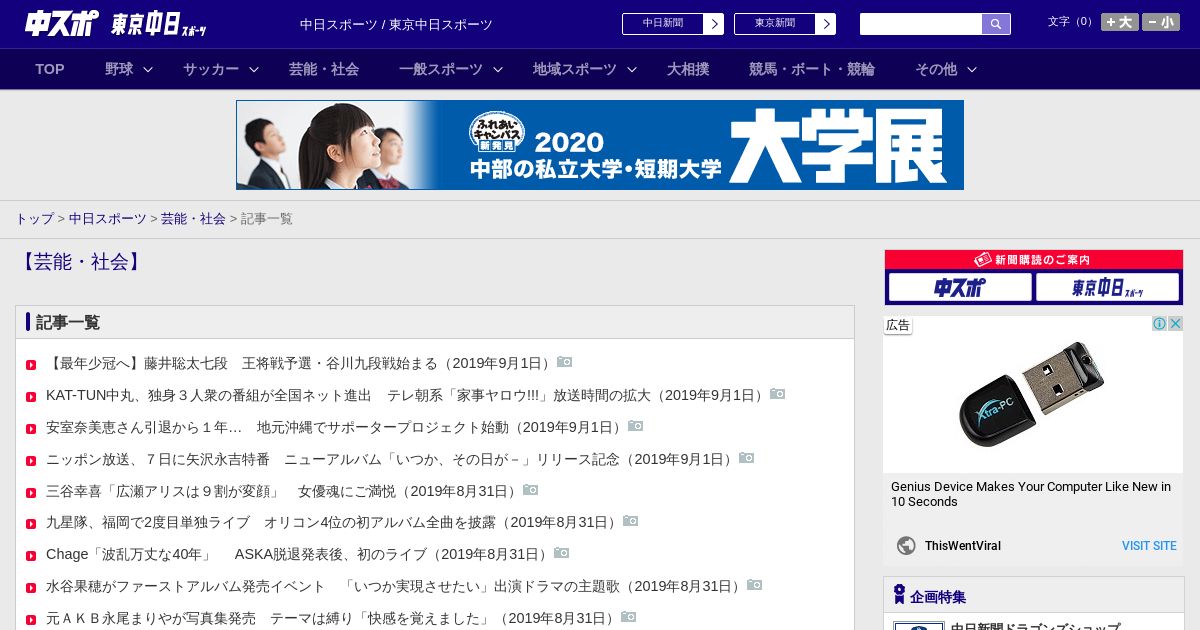Click the ThisWentViral advertiser name
This screenshot has width=1200, height=630.
(962, 546)
